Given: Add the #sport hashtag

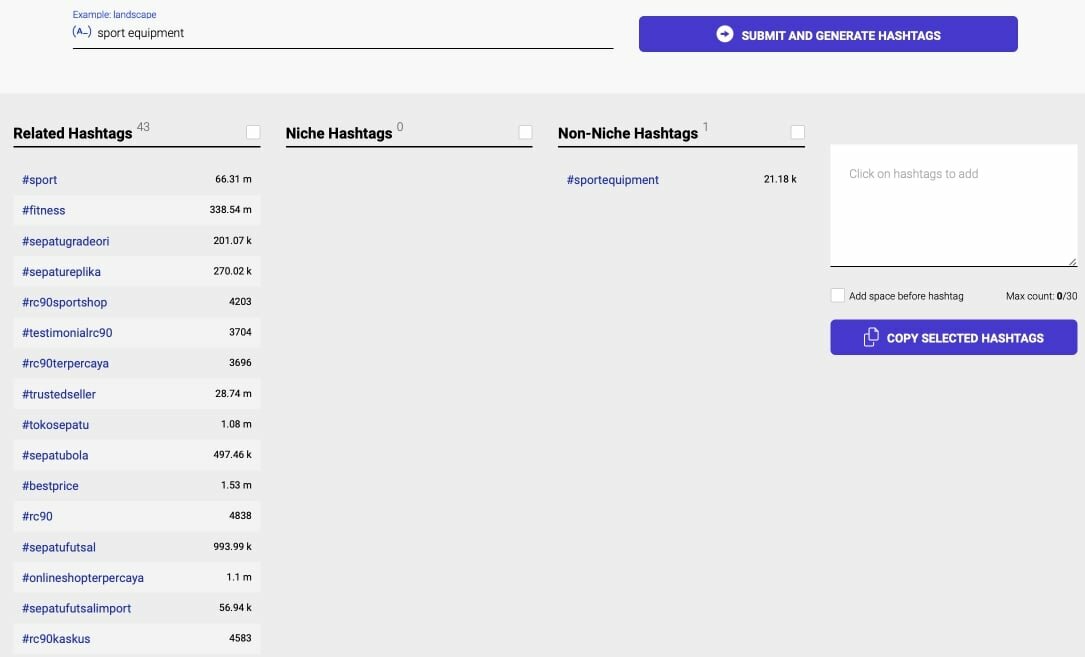Looking at the screenshot, I should pyautogui.click(x=40, y=180).
